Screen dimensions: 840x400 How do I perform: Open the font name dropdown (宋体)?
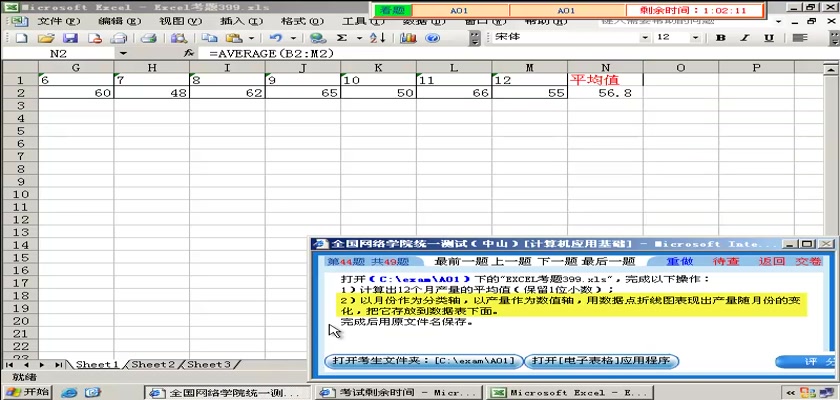click(x=644, y=37)
